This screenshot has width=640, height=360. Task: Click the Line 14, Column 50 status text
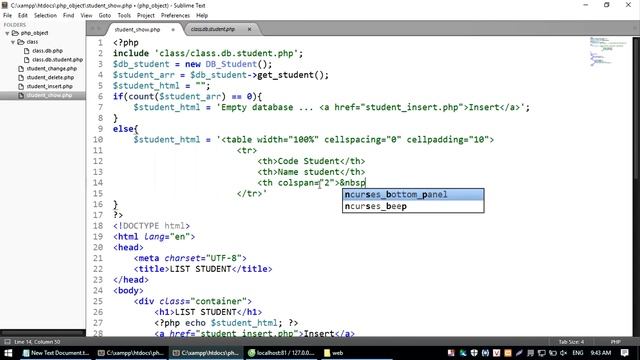[x=37, y=342]
